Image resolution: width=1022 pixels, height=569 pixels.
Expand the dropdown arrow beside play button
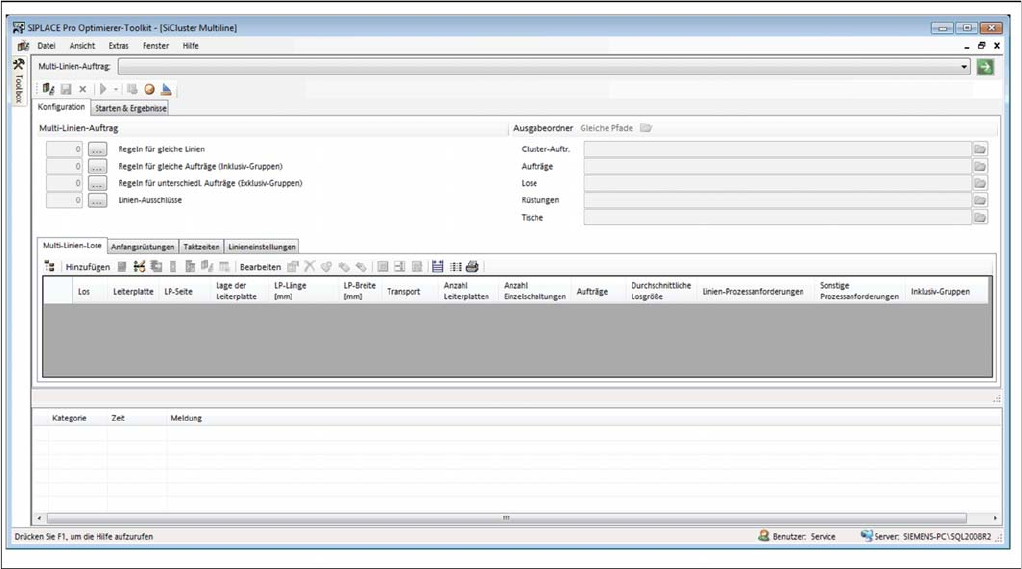click(x=116, y=89)
